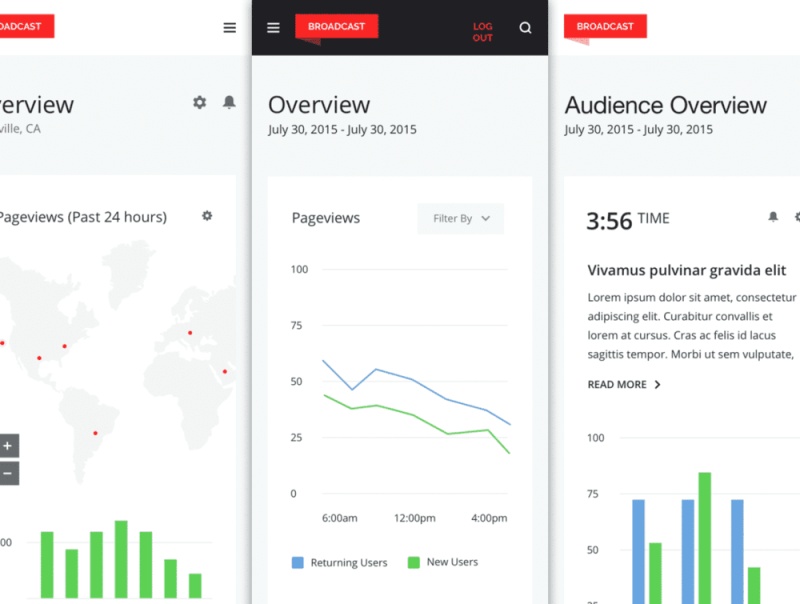Toggle Returning Users legend label

(x=348, y=563)
